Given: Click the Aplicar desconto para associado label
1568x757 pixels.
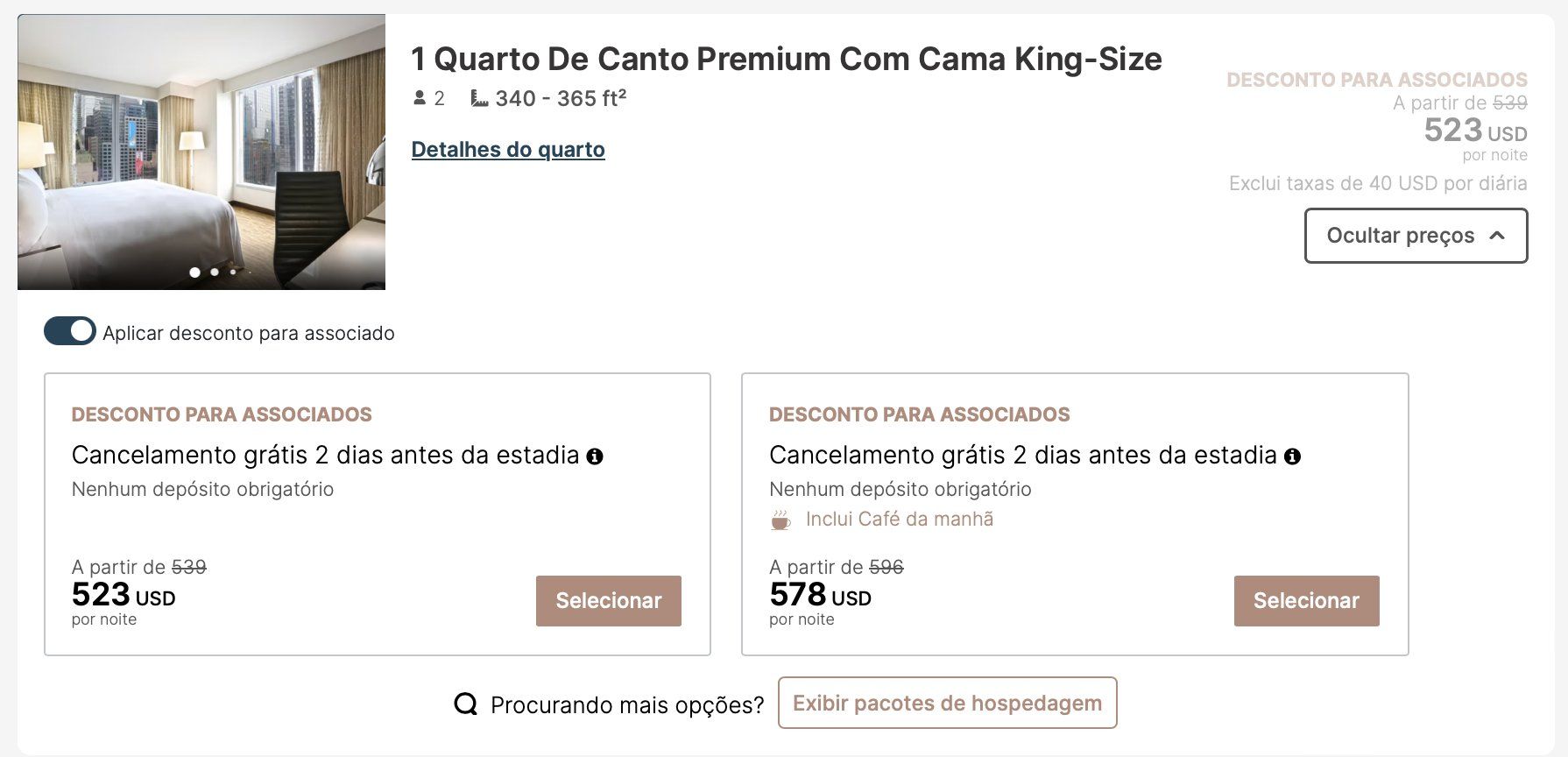Looking at the screenshot, I should click(249, 333).
